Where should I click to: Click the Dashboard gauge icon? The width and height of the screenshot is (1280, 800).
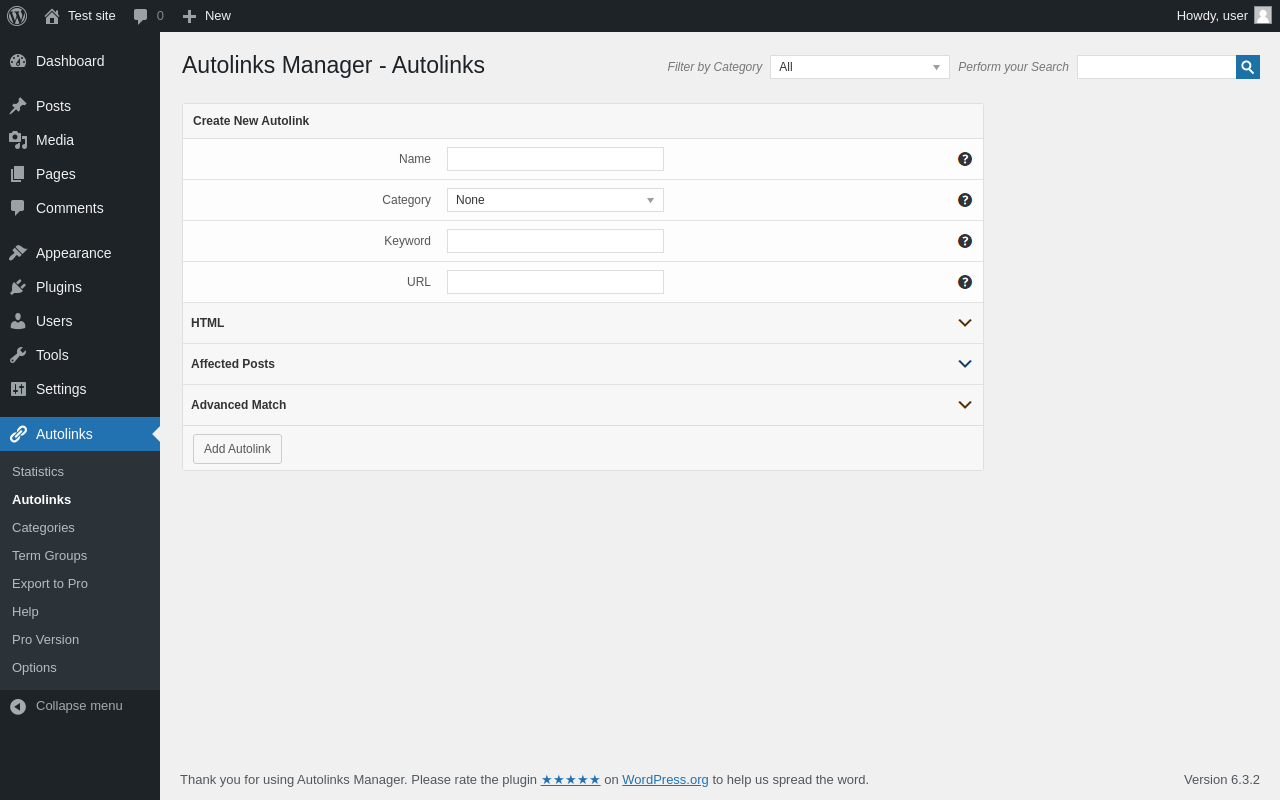[x=18, y=61]
